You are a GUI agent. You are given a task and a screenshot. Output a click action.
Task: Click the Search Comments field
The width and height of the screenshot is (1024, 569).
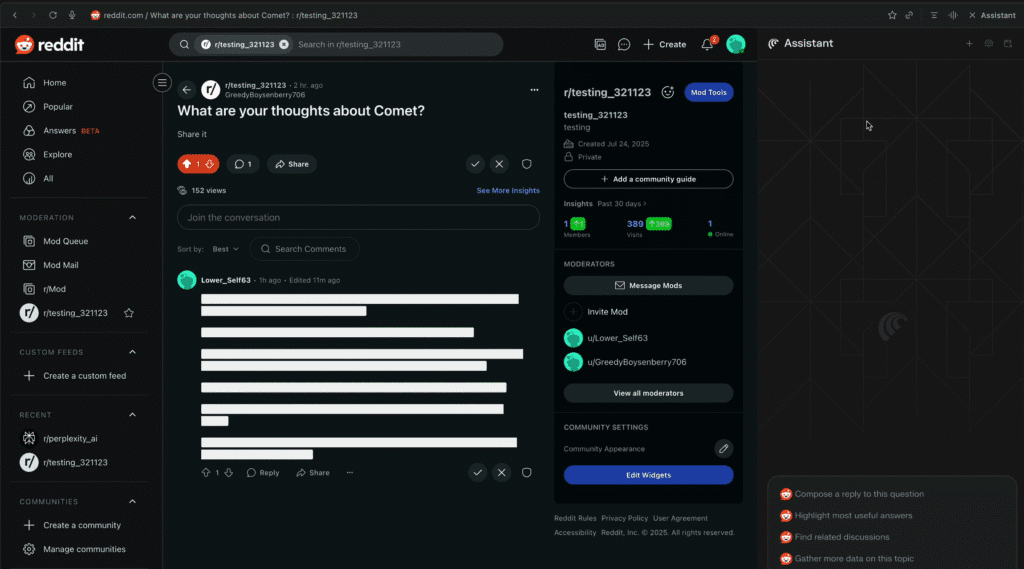click(304, 249)
